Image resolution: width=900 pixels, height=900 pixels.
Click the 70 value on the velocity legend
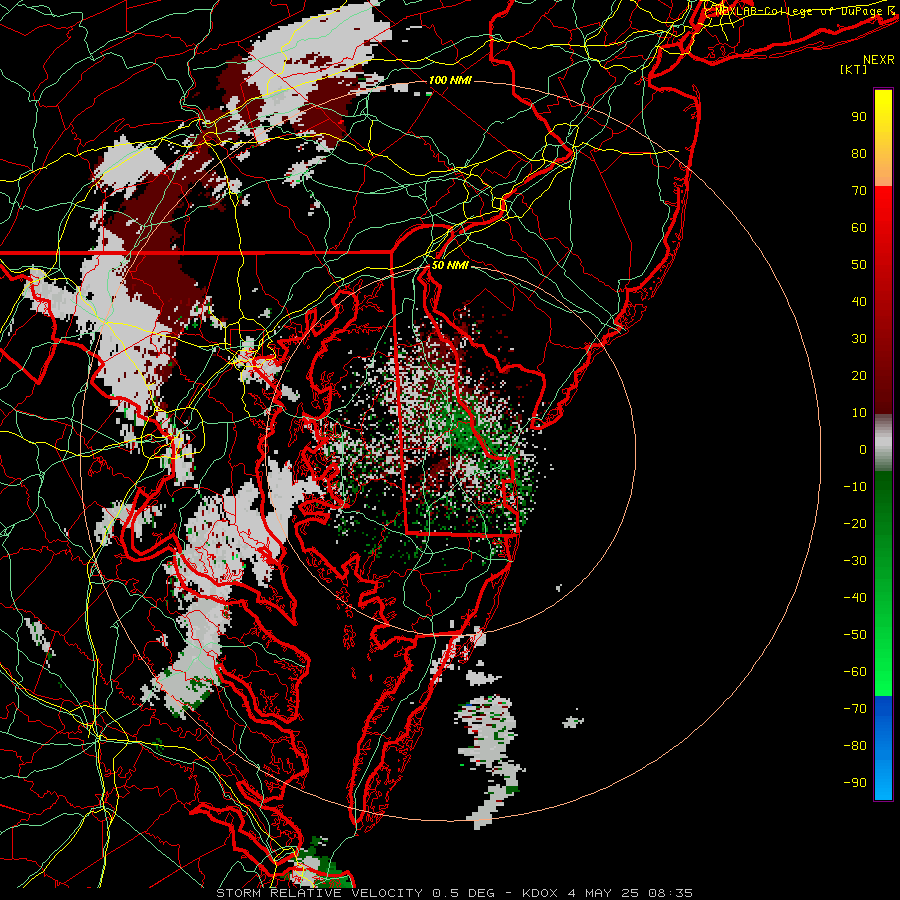click(859, 191)
